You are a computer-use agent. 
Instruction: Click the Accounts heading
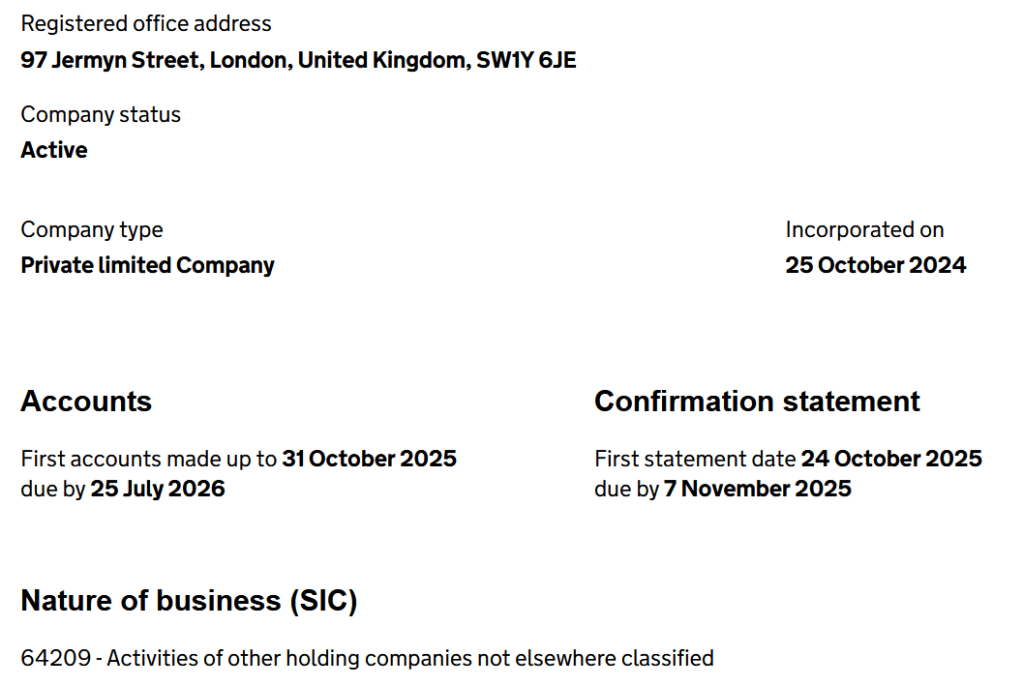click(x=86, y=401)
